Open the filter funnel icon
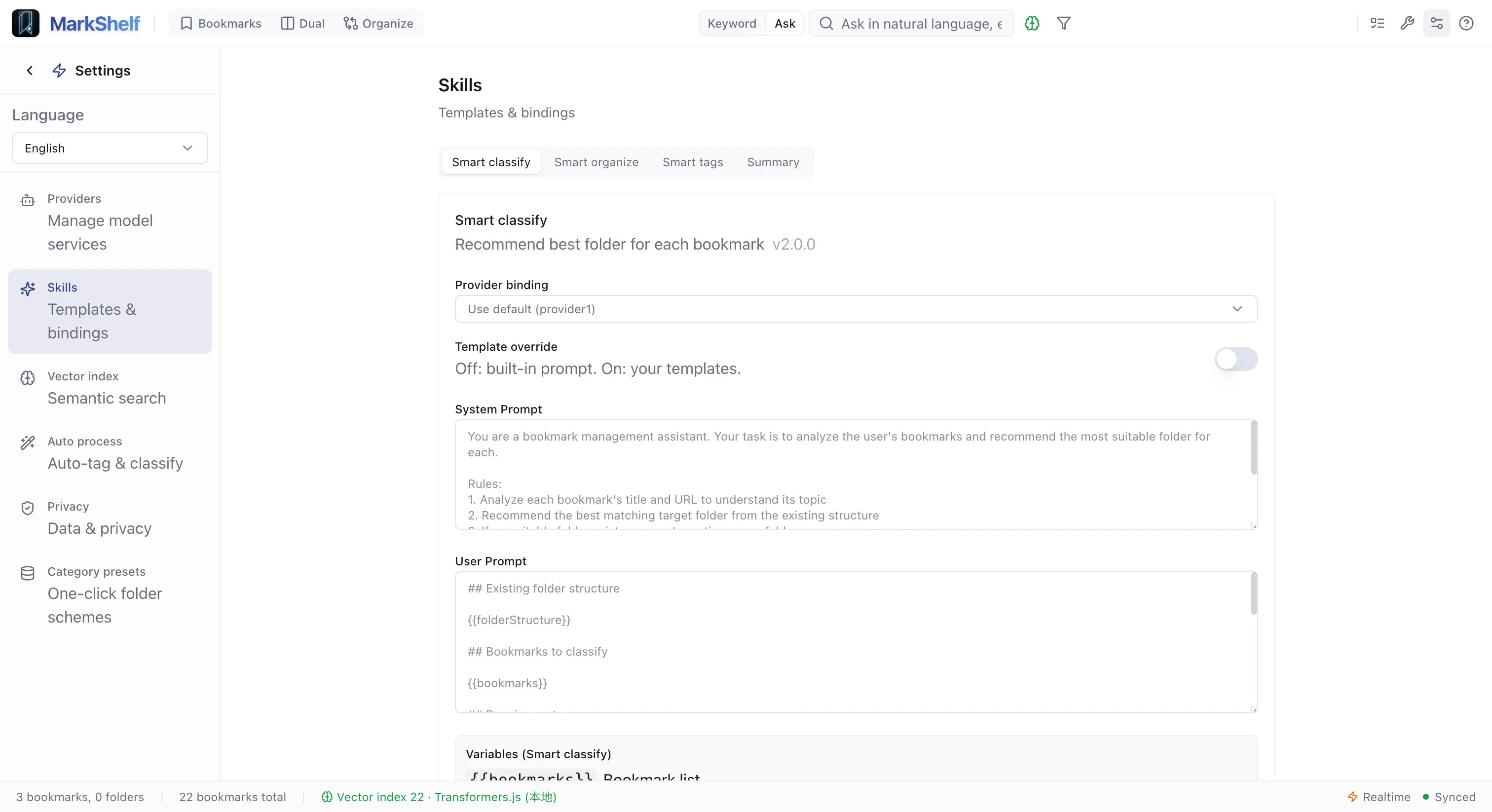This screenshot has height=812, width=1492. pyautogui.click(x=1063, y=24)
